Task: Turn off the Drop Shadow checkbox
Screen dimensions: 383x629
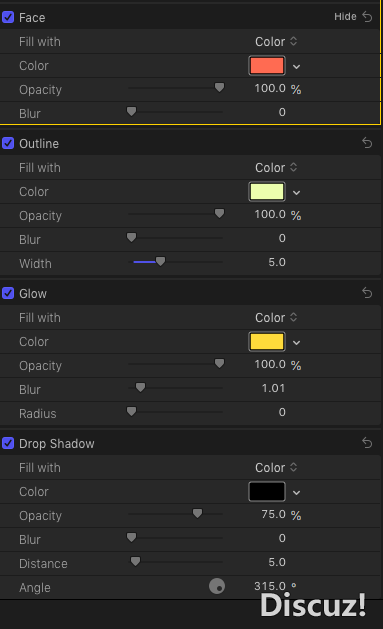Action: tap(8, 443)
